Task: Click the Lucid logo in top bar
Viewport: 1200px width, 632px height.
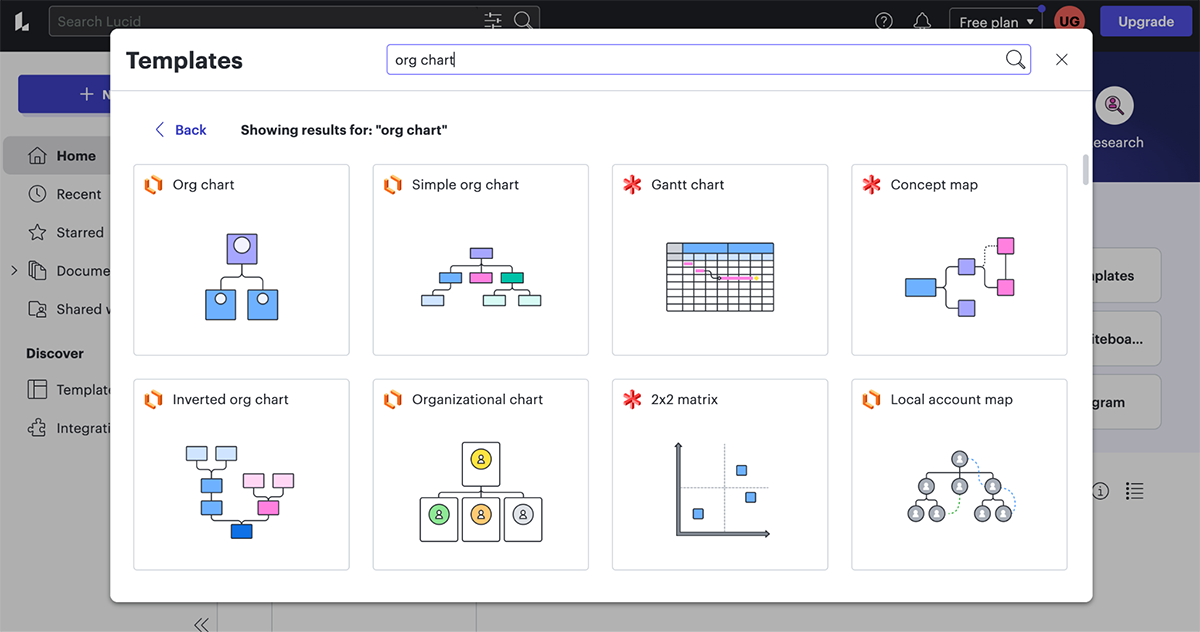Action: pyautogui.click(x=22, y=21)
